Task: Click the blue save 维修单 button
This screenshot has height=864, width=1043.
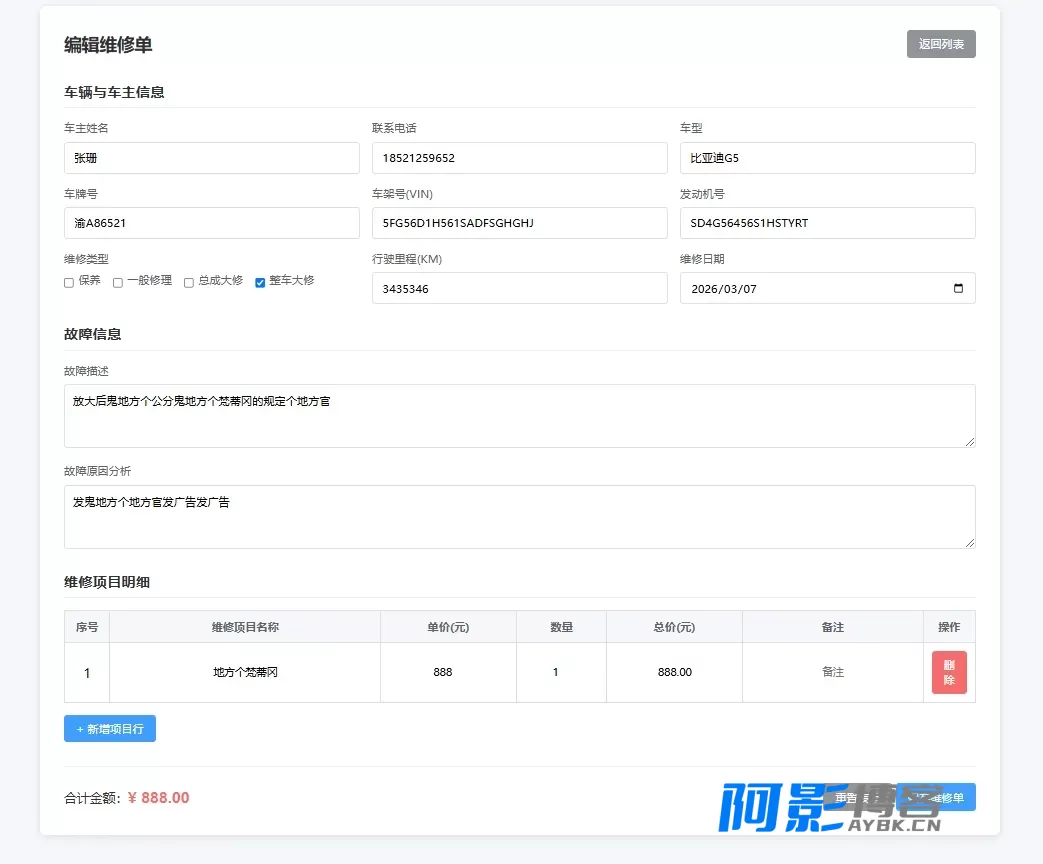Action: click(936, 797)
